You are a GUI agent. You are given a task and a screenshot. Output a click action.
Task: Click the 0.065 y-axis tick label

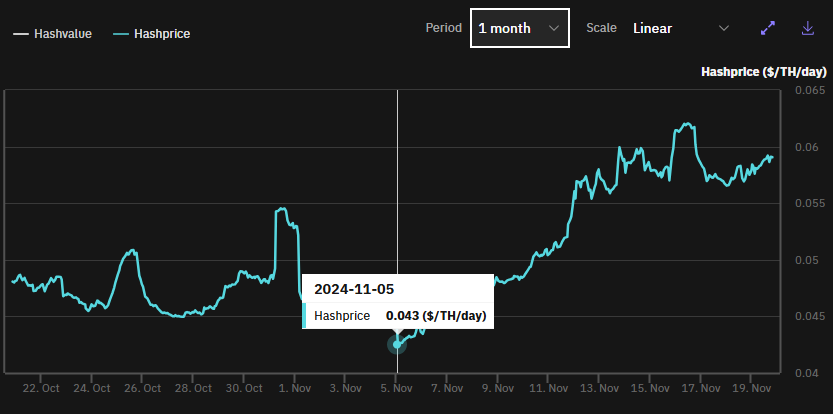point(809,91)
